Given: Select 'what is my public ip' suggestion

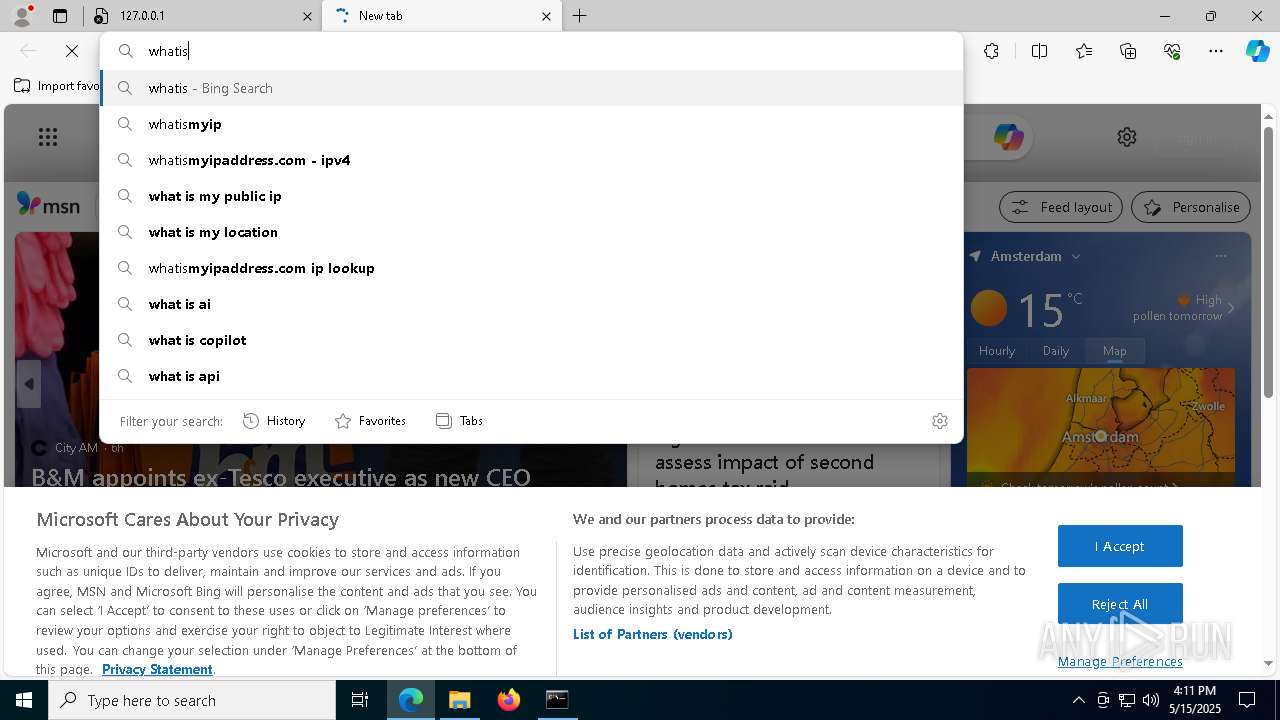Looking at the screenshot, I should click(x=532, y=196).
